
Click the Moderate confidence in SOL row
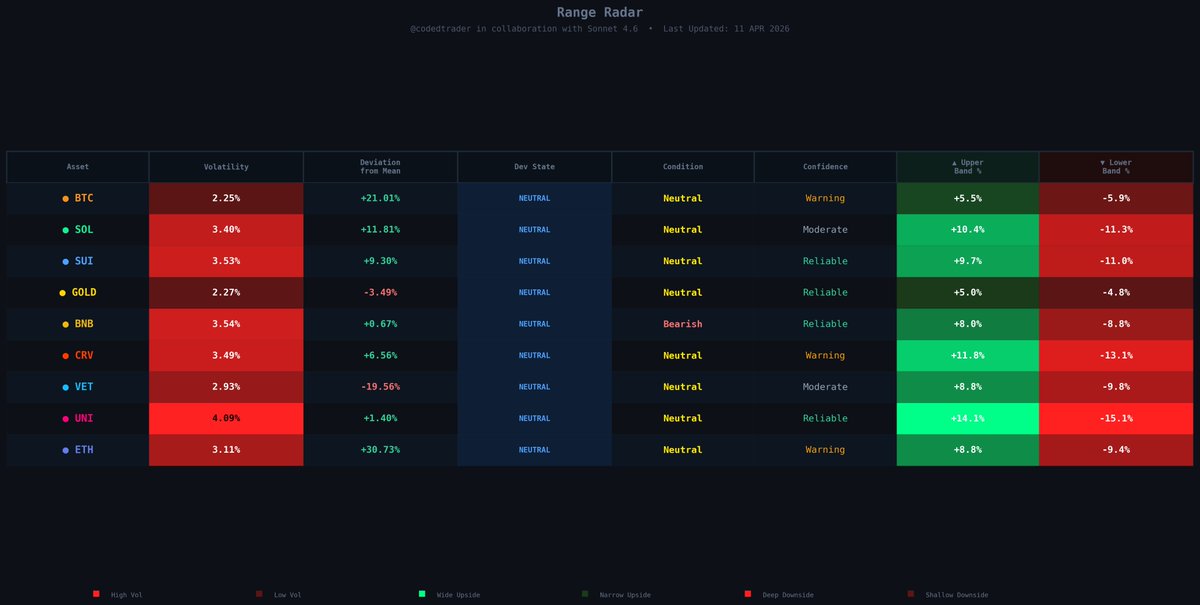[x=825, y=230]
